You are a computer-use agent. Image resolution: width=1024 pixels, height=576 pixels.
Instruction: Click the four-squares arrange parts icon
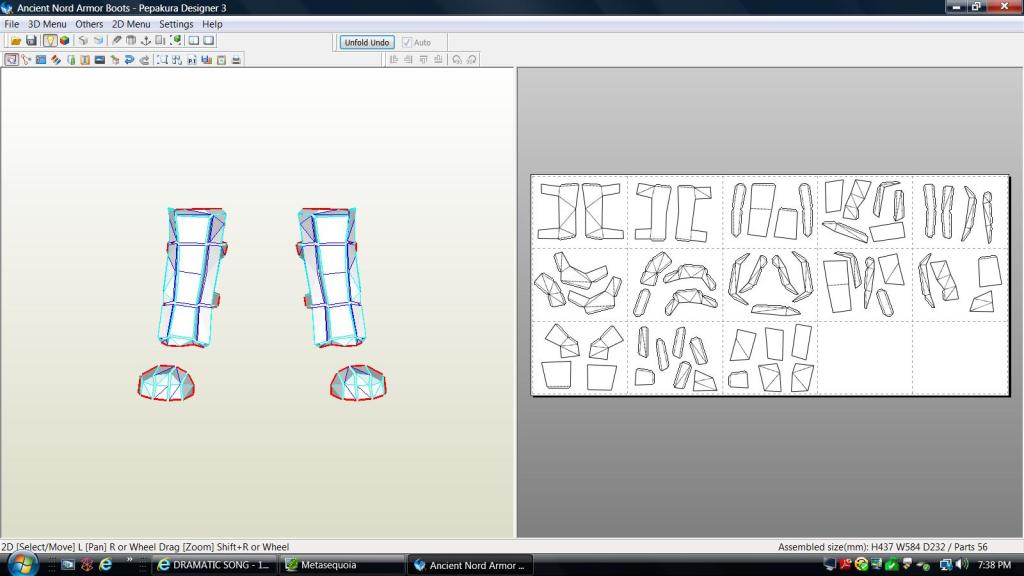[176, 59]
